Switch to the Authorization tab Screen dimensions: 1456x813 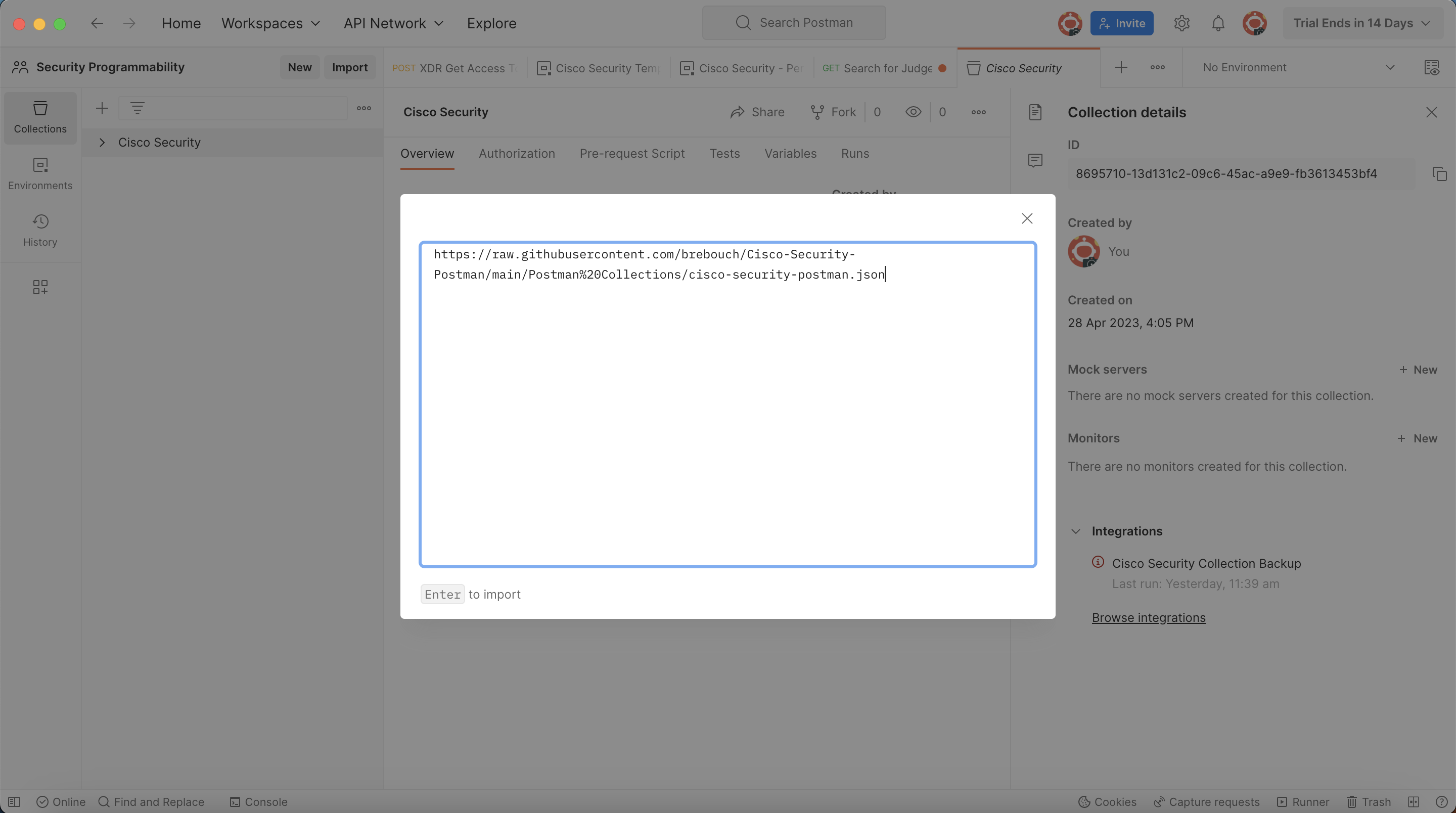click(x=517, y=154)
